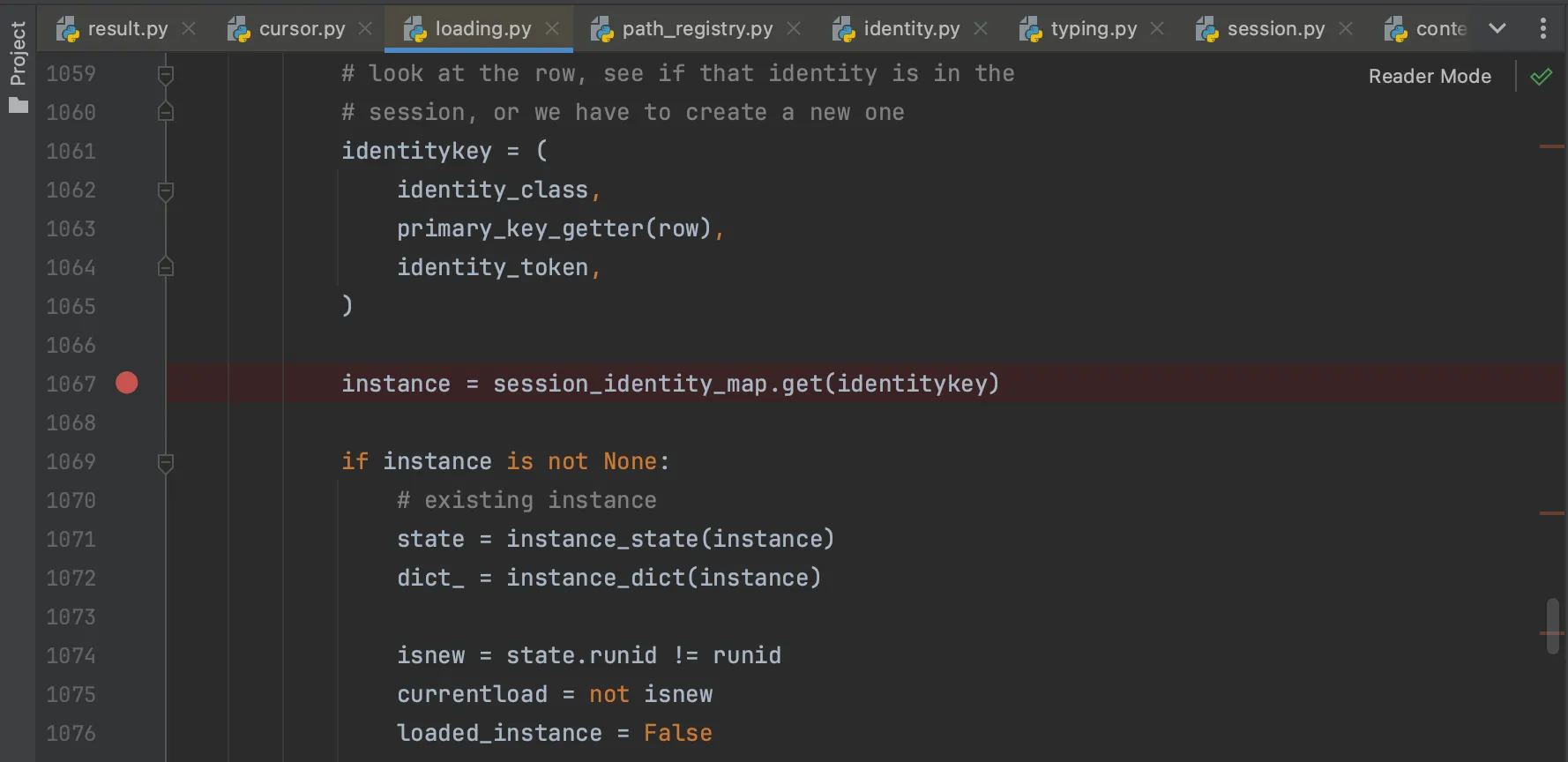Screen dimensions: 1568x762
Task: Close the cursor.py tab
Action: tap(365, 29)
